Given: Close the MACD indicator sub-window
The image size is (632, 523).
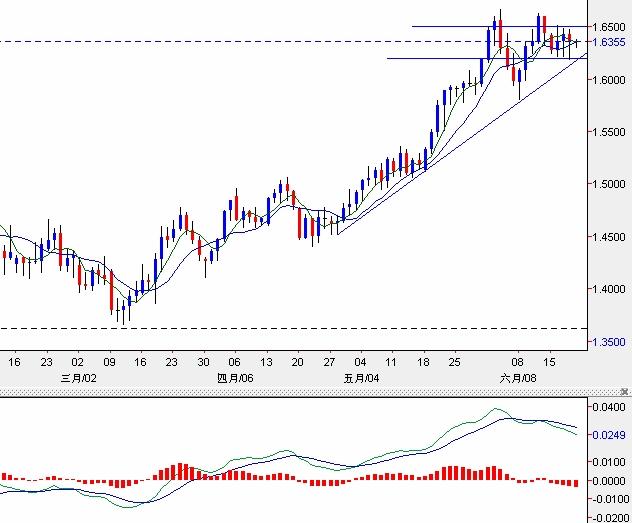Looking at the screenshot, I should (624, 391).
